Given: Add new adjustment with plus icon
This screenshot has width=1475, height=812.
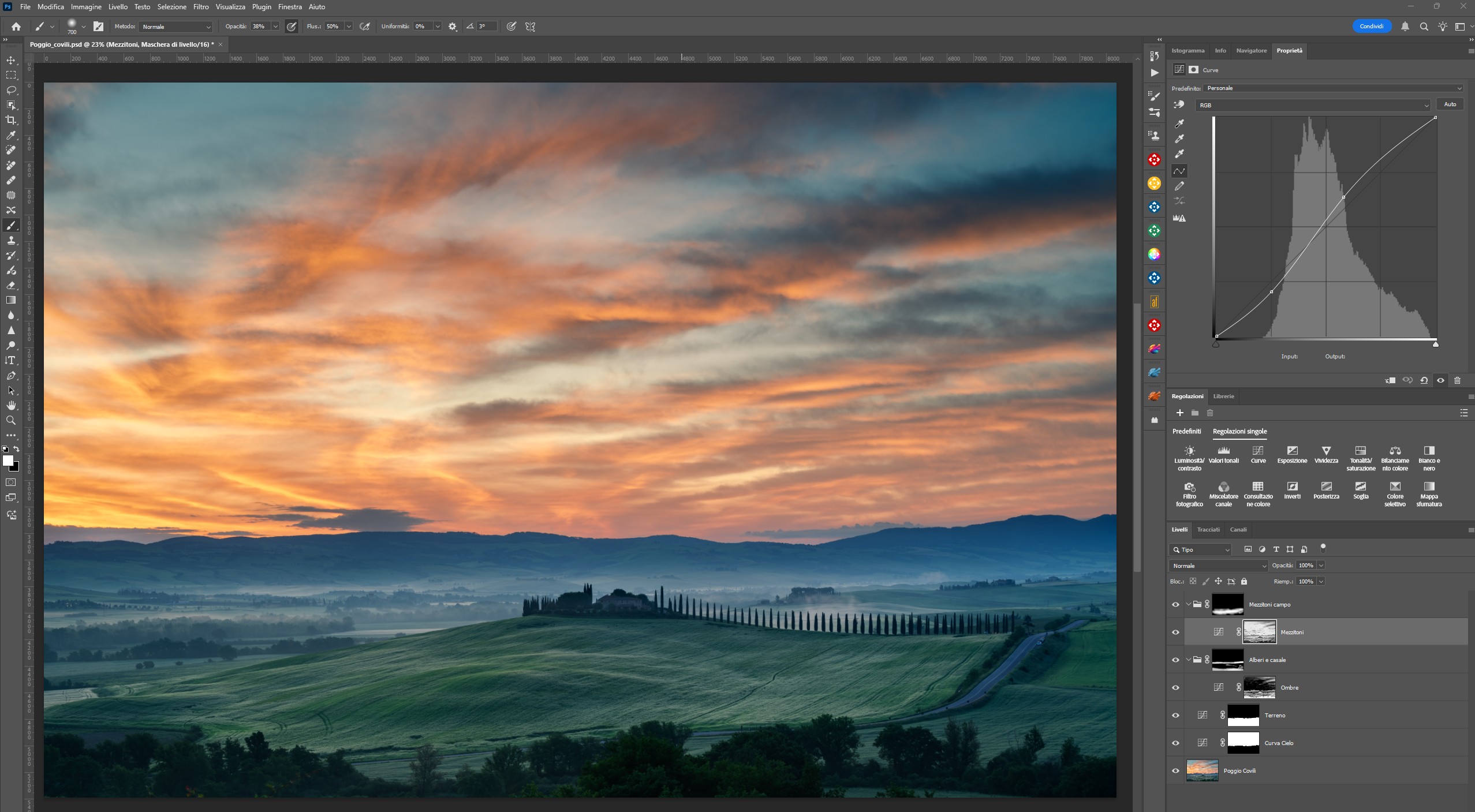Looking at the screenshot, I should coord(1180,413).
